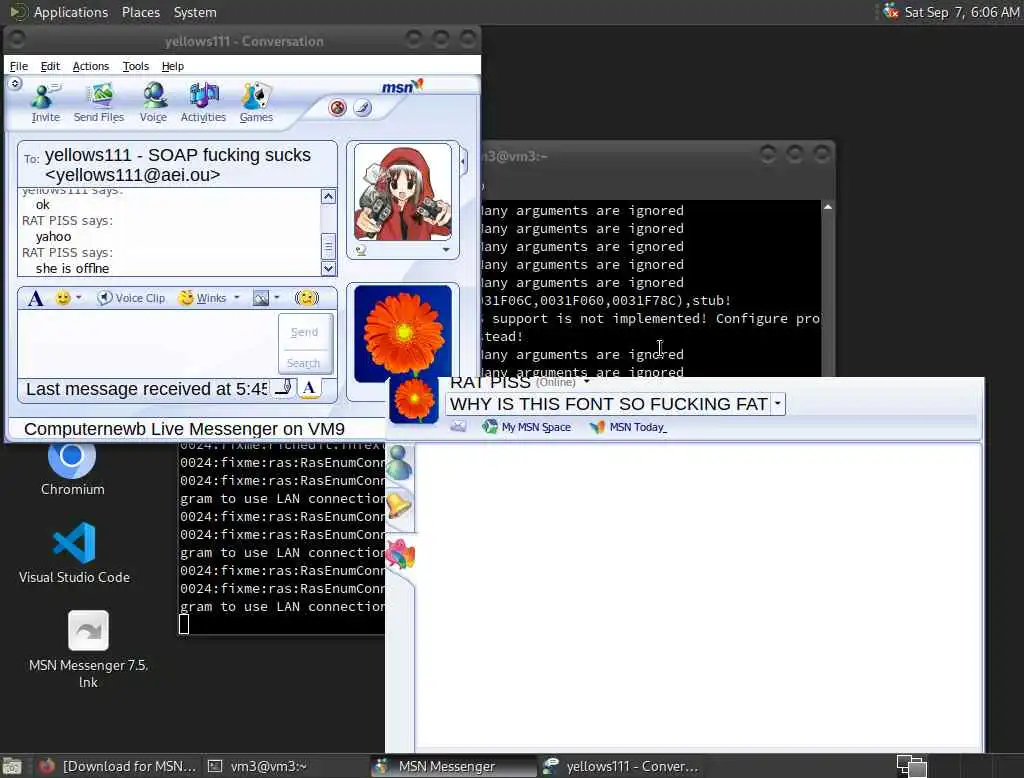Collapse the toolbar using the round arrow toggle
Image resolution: width=1024 pixels, height=778 pixels.
15,84
